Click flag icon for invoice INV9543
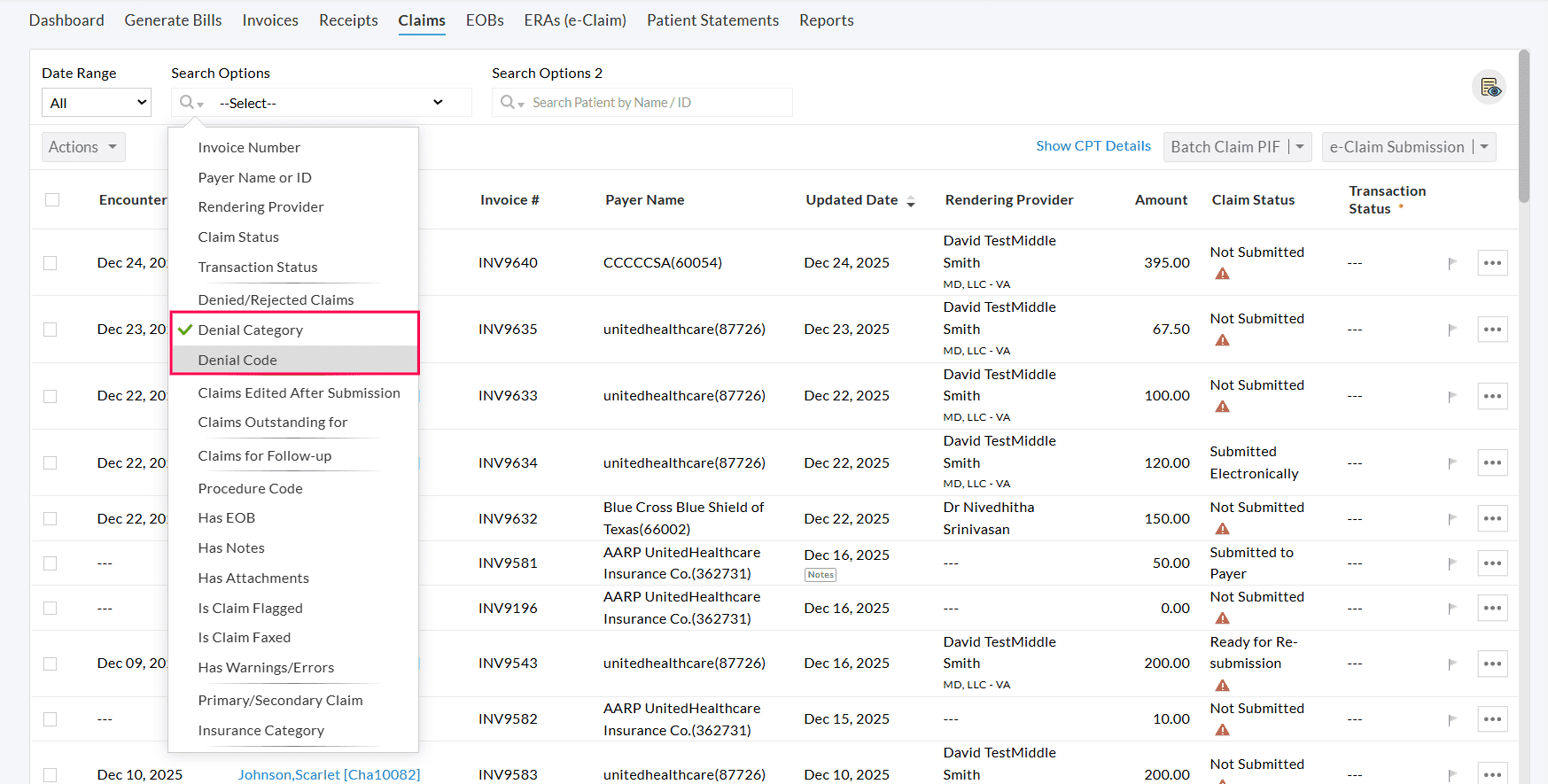This screenshot has width=1548, height=784. point(1452,664)
